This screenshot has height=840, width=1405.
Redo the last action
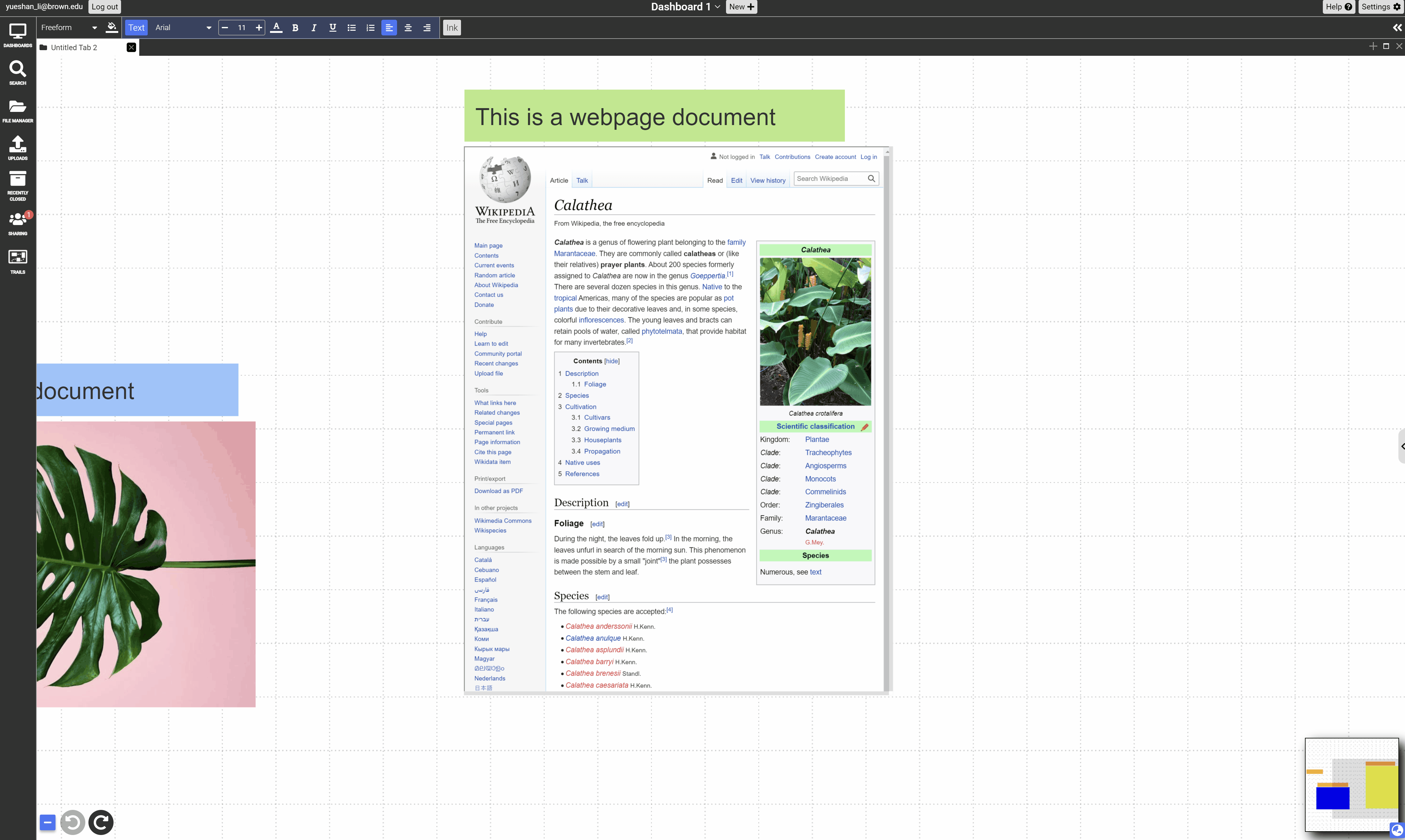coord(101,822)
